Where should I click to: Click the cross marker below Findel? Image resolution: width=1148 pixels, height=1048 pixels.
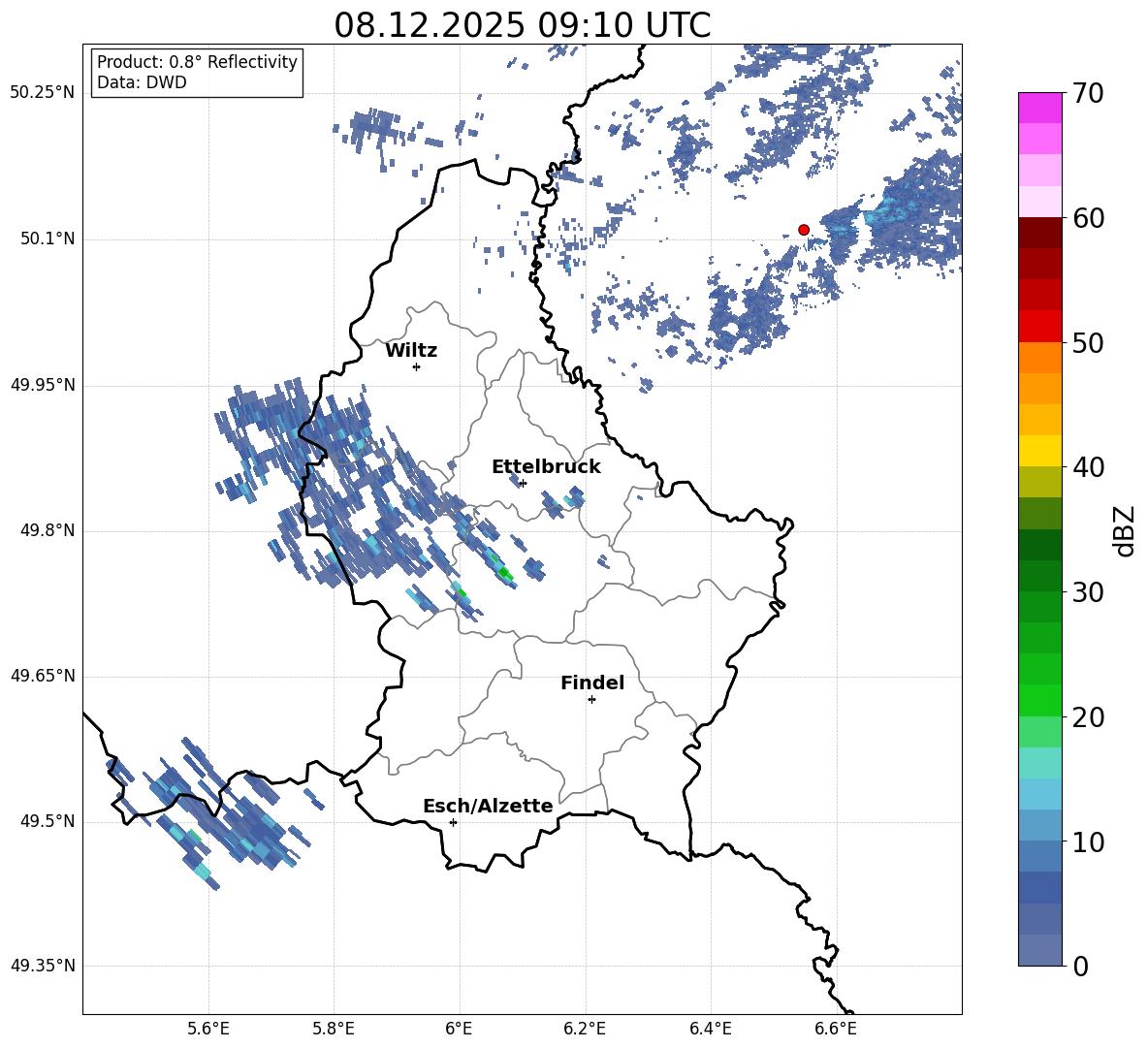pyautogui.click(x=591, y=700)
